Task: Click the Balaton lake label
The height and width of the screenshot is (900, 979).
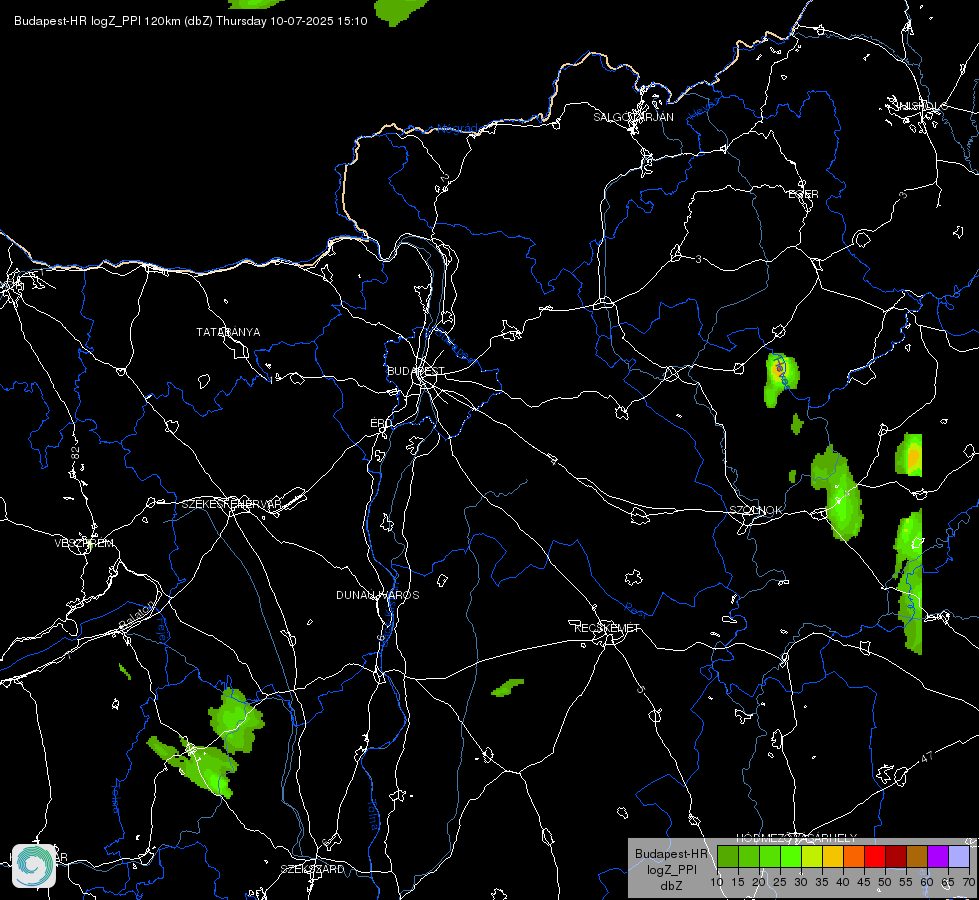Action: click(137, 615)
